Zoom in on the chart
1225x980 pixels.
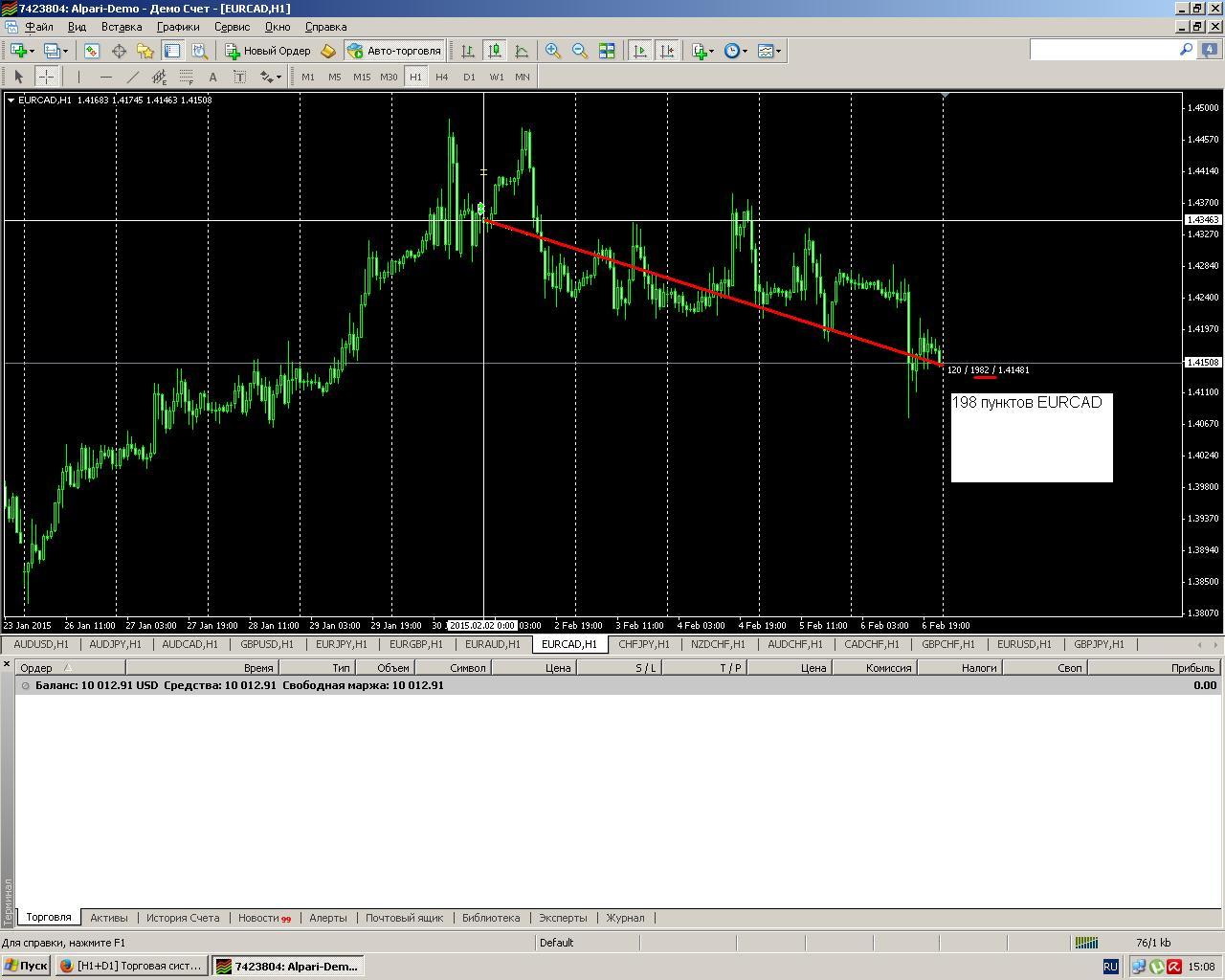tap(553, 51)
